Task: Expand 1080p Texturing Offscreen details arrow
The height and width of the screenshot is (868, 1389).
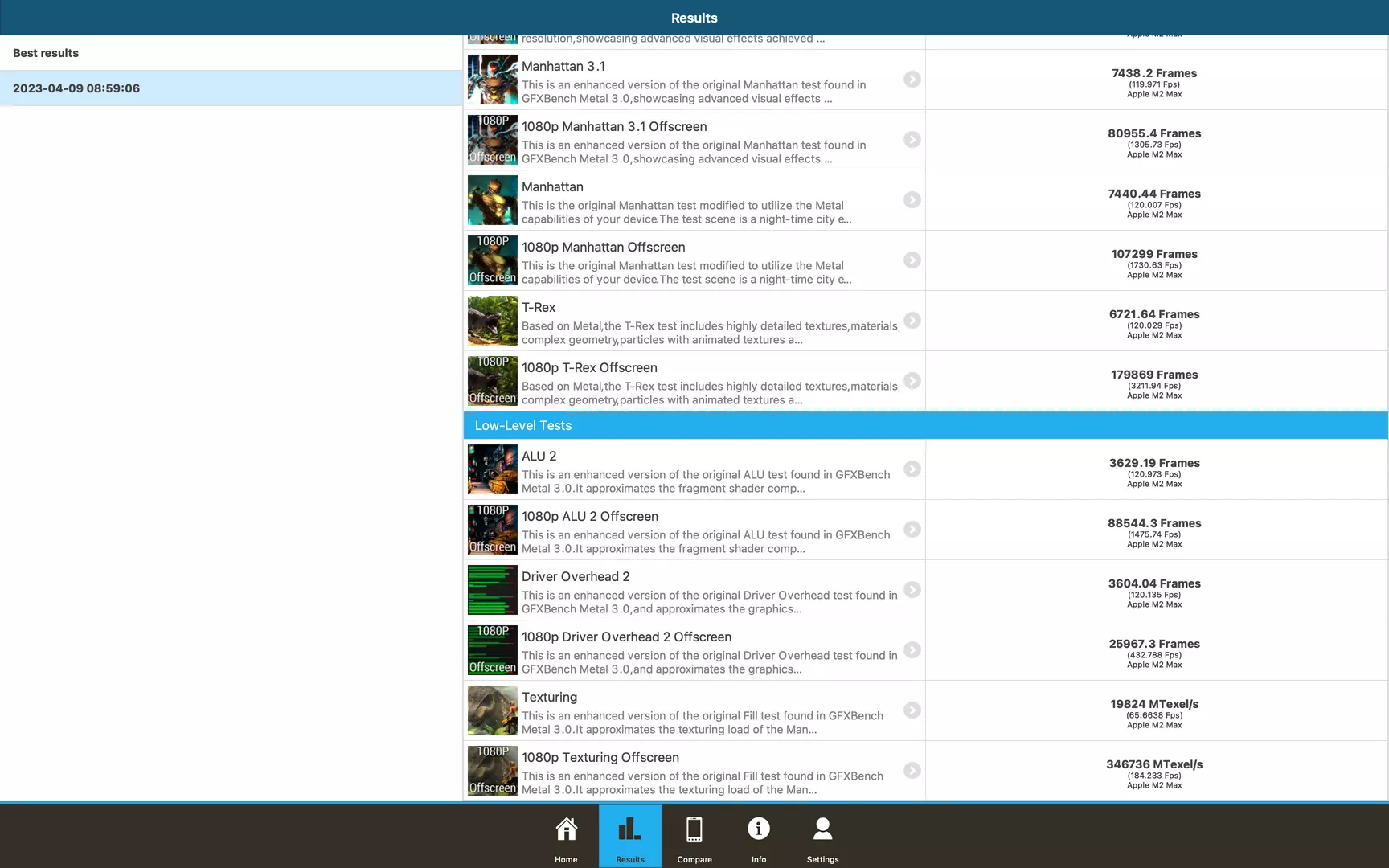Action: 912,771
